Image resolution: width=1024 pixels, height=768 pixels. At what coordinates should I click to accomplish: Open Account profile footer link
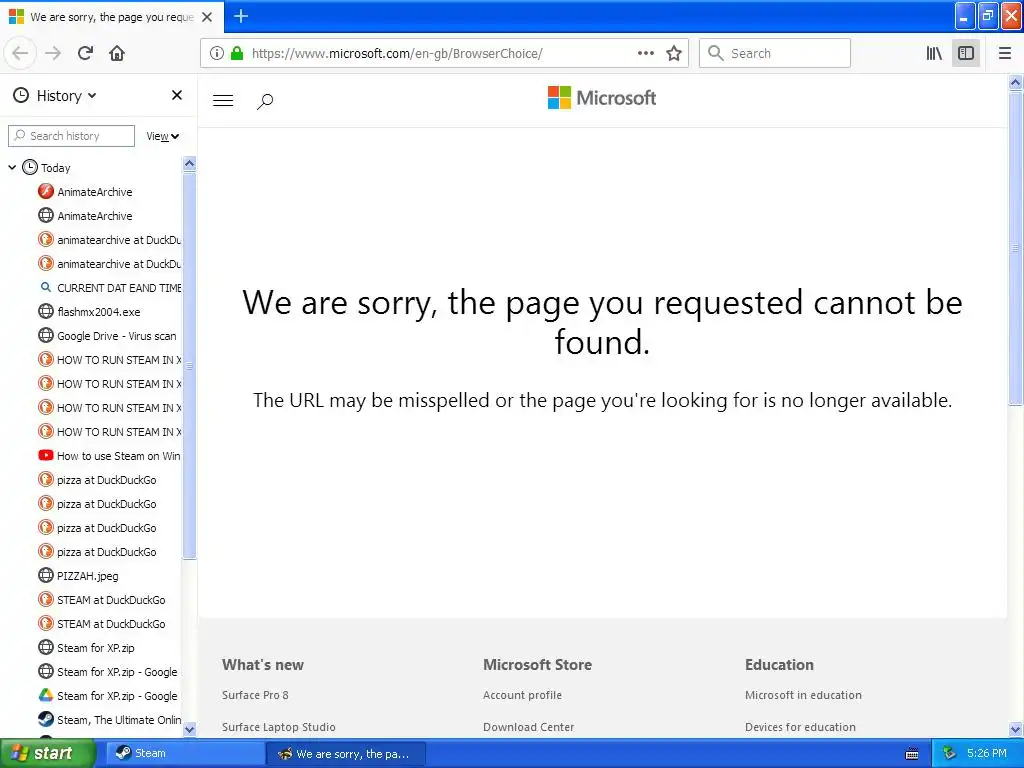point(522,695)
